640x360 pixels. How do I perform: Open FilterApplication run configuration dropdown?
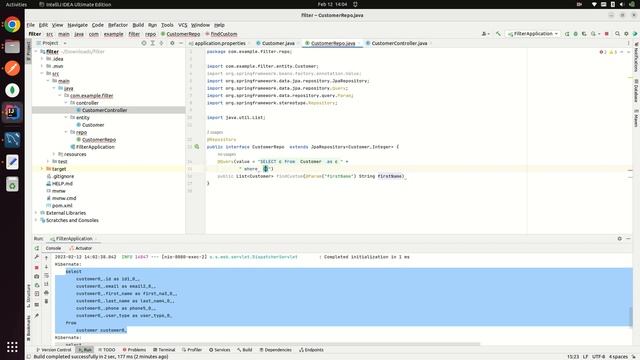click(533, 34)
